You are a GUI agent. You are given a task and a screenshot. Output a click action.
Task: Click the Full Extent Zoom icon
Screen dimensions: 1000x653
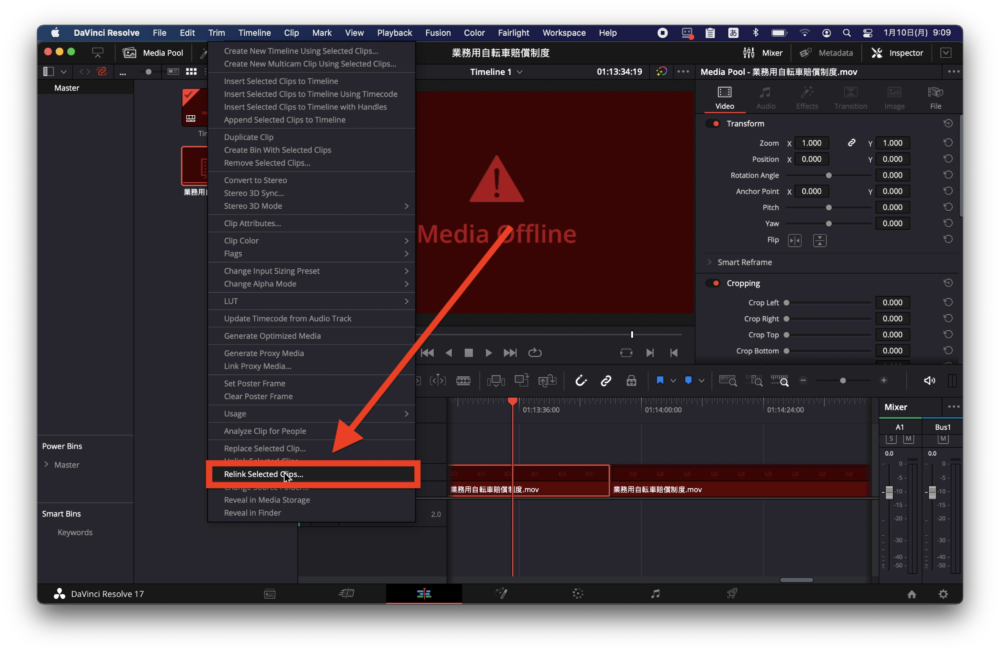[728, 381]
